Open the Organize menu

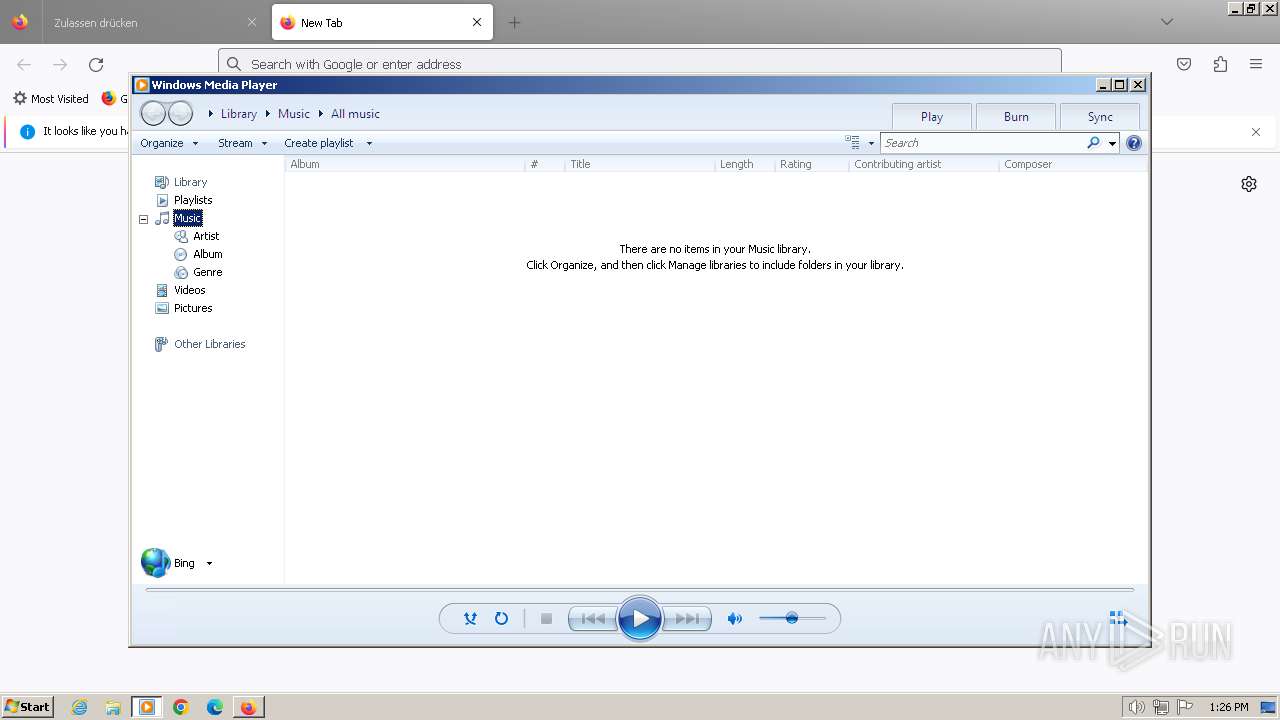(x=169, y=143)
